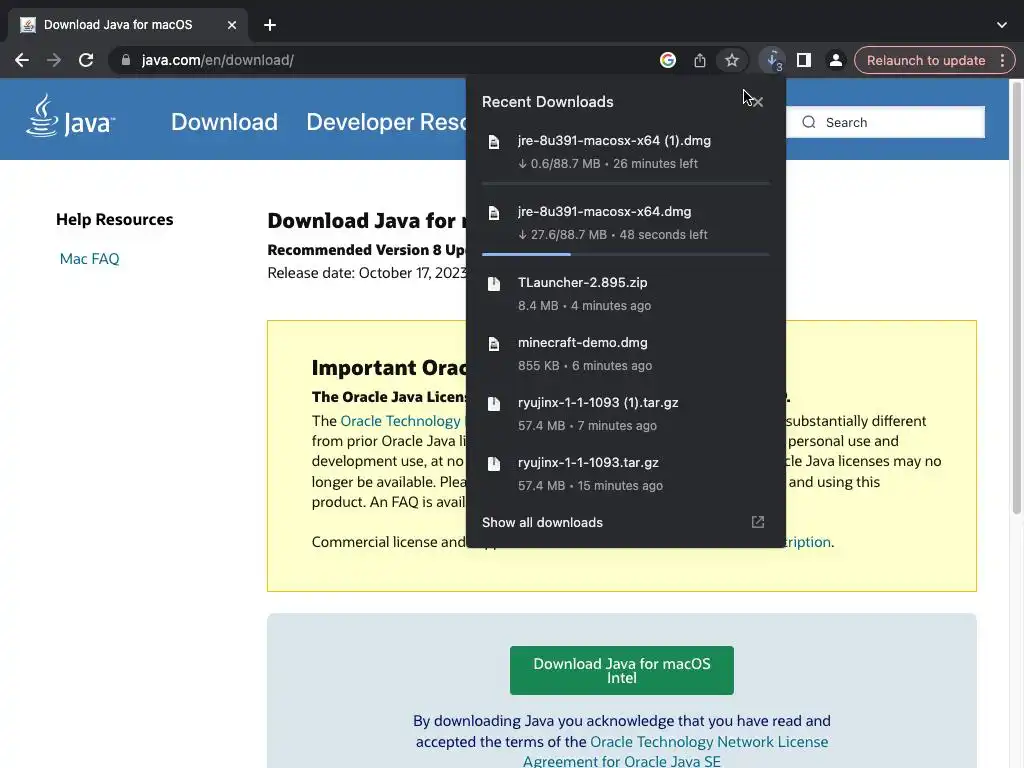Click file icon next to minecraft-demo.dmg

[x=494, y=344]
